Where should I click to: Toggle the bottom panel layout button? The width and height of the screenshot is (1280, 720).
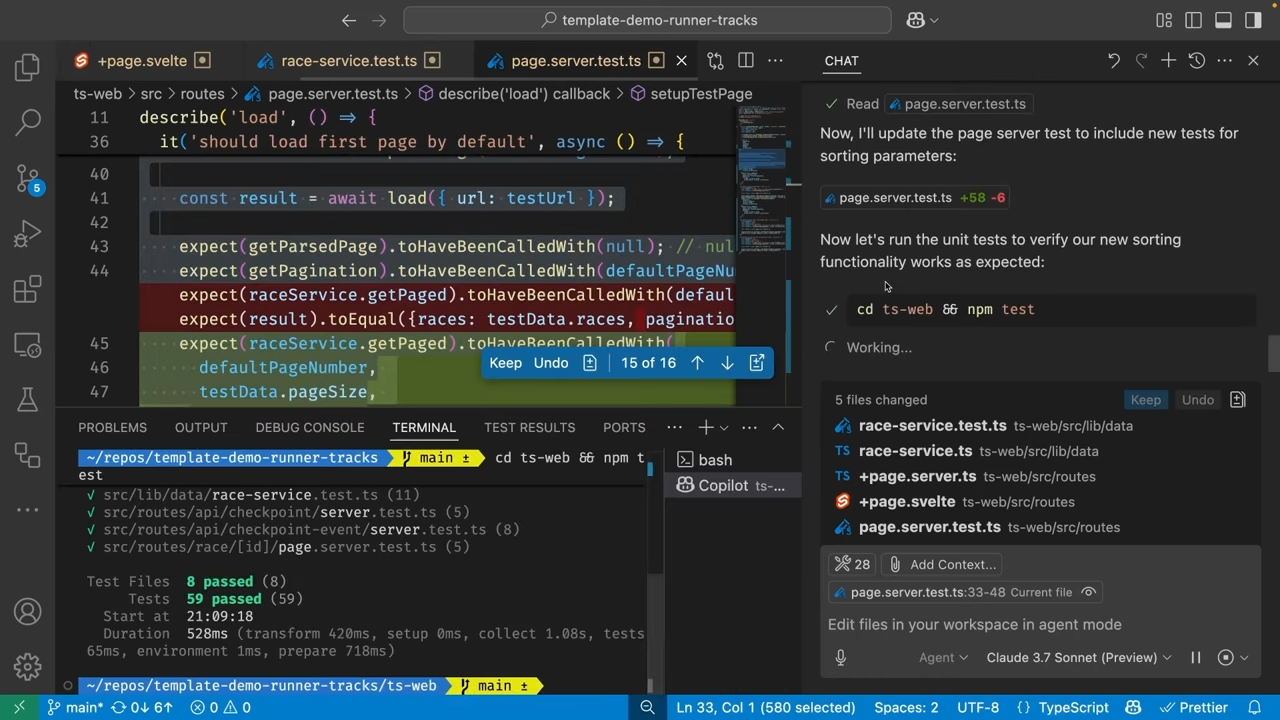click(x=1223, y=20)
